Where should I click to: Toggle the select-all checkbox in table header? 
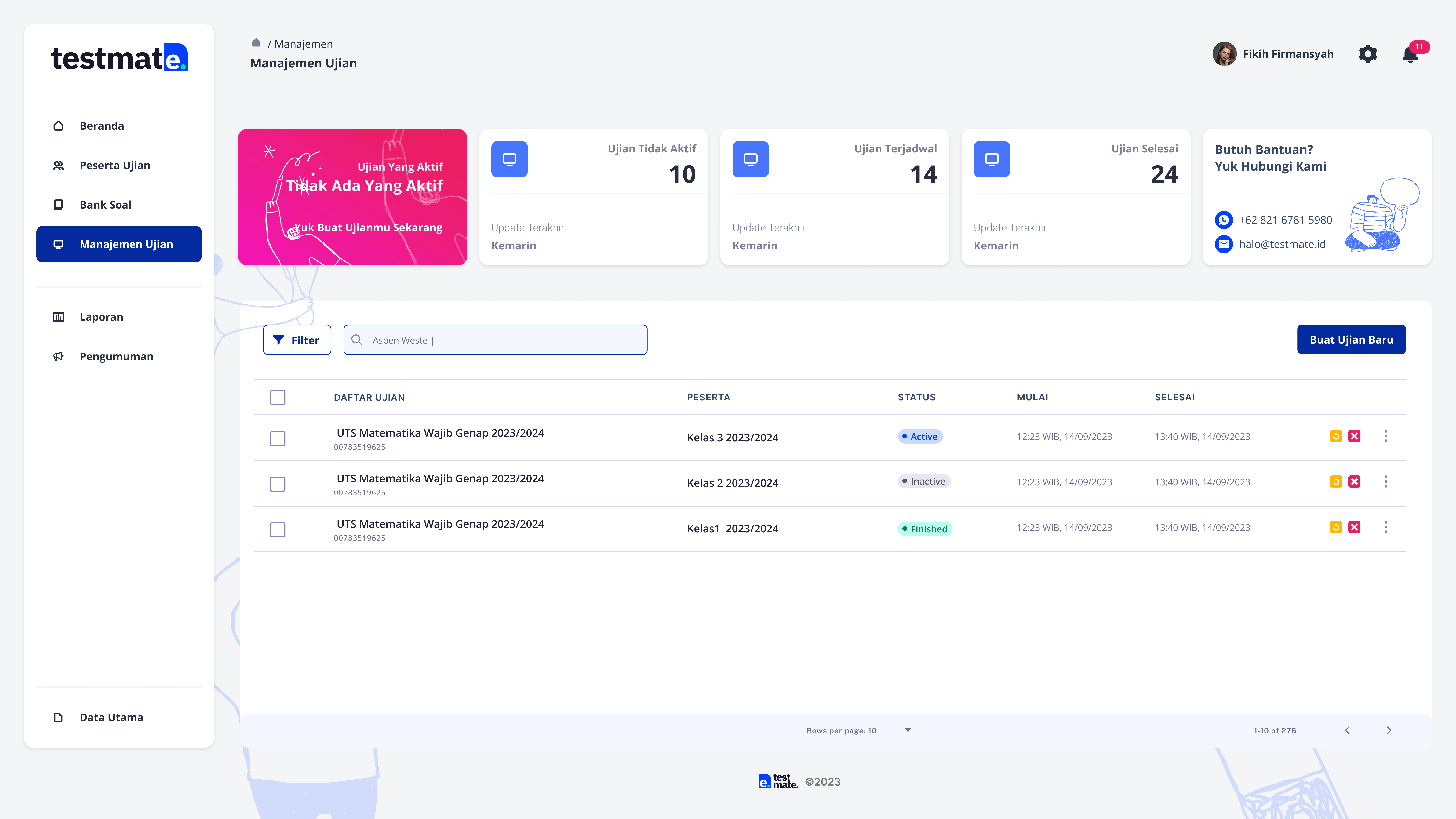278,397
